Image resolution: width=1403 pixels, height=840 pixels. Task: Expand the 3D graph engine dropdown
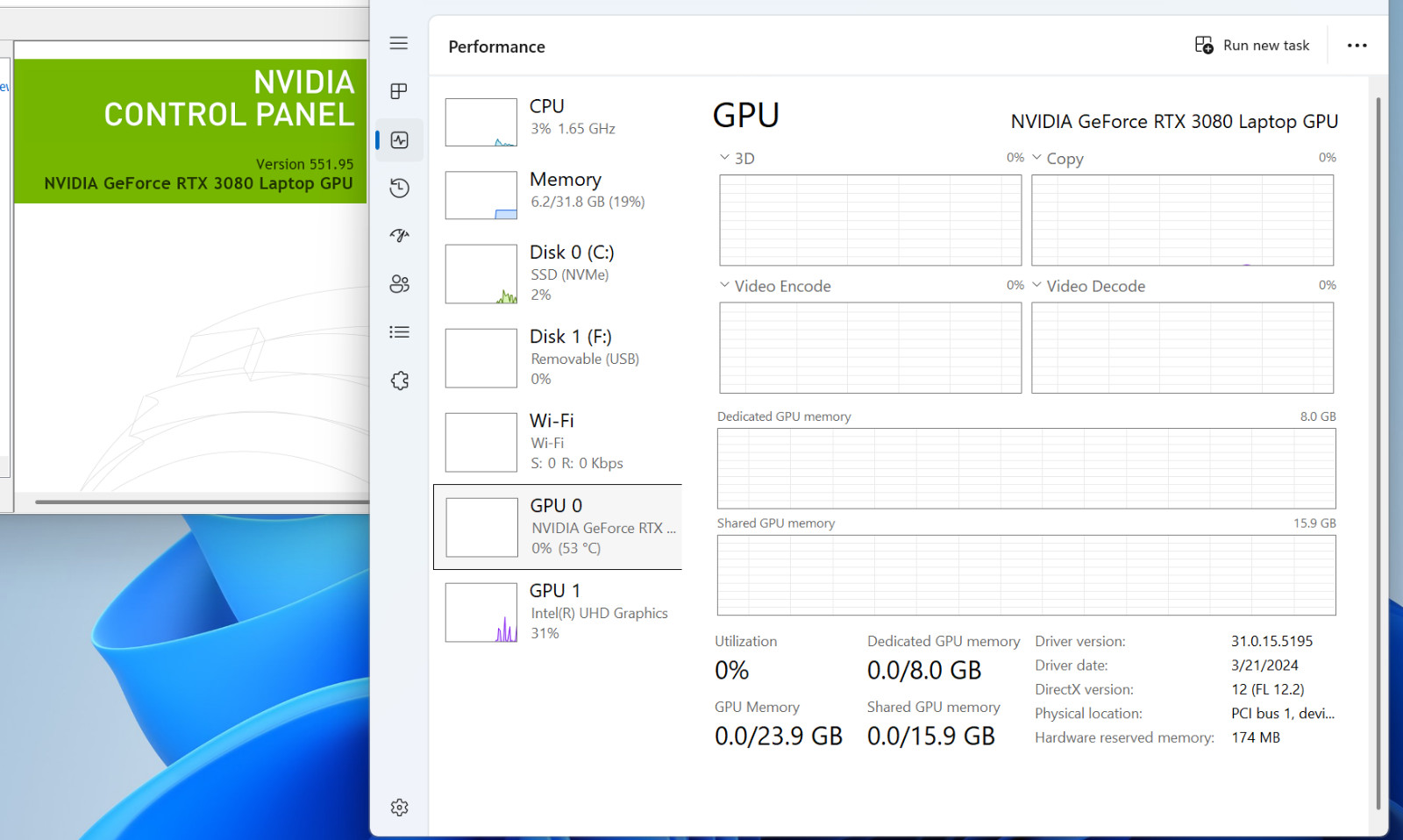click(x=737, y=158)
